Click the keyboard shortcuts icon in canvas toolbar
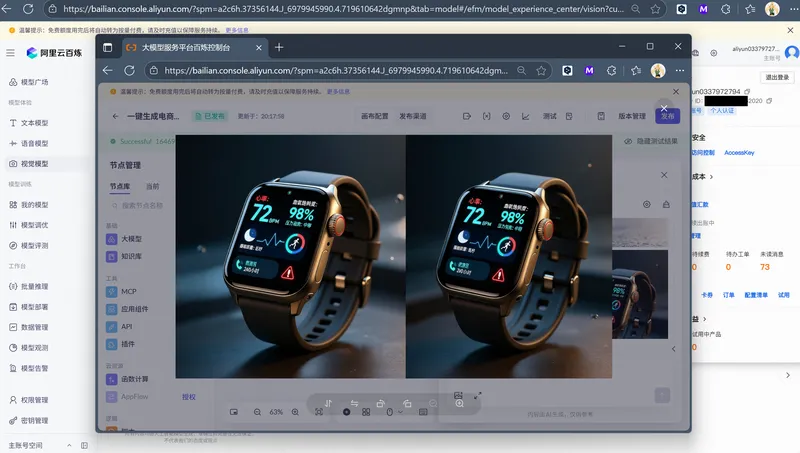Image resolution: width=800 pixels, height=453 pixels. point(423,412)
